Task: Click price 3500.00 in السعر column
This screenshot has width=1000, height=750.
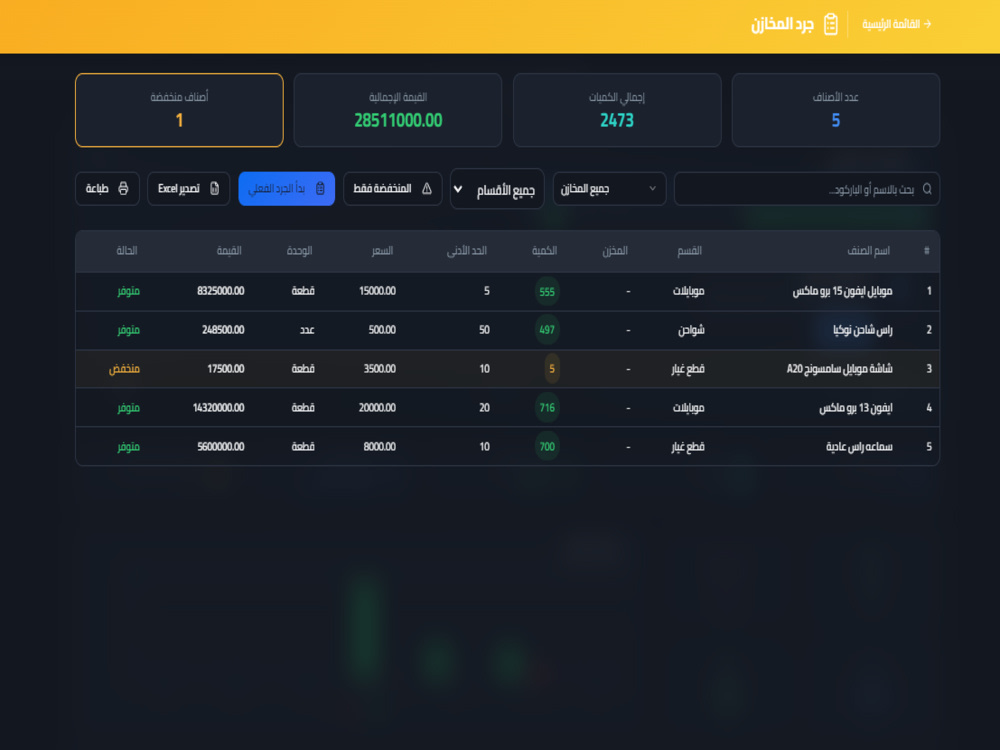Action: pyautogui.click(x=379, y=369)
